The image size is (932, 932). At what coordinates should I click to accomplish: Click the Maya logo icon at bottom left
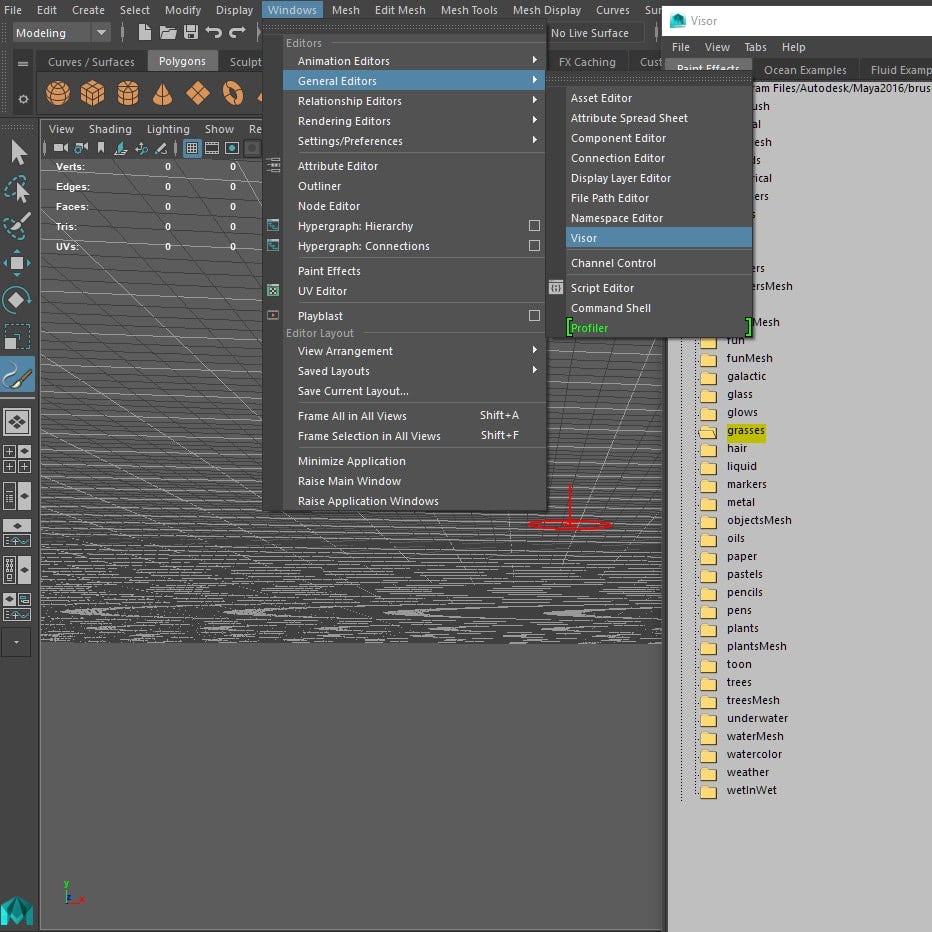pos(17,912)
